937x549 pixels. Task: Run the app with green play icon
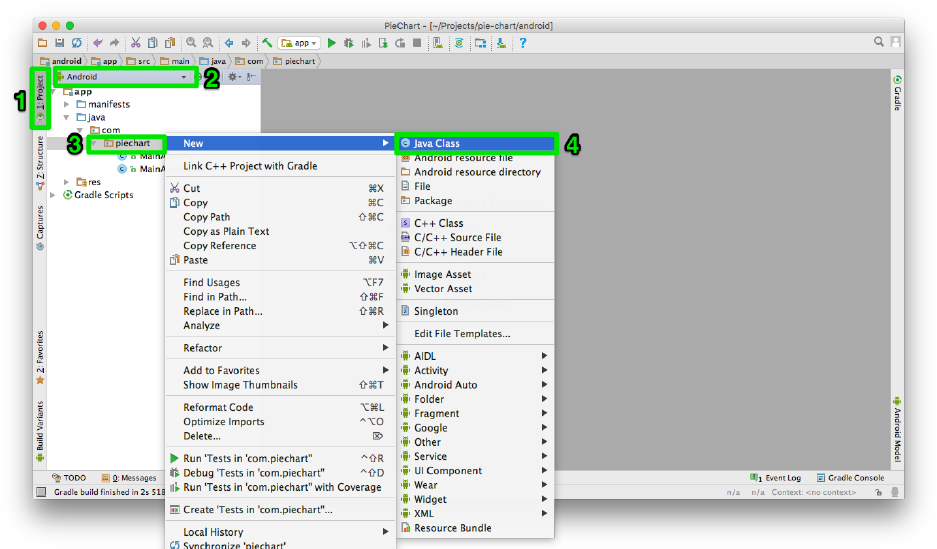tap(332, 43)
